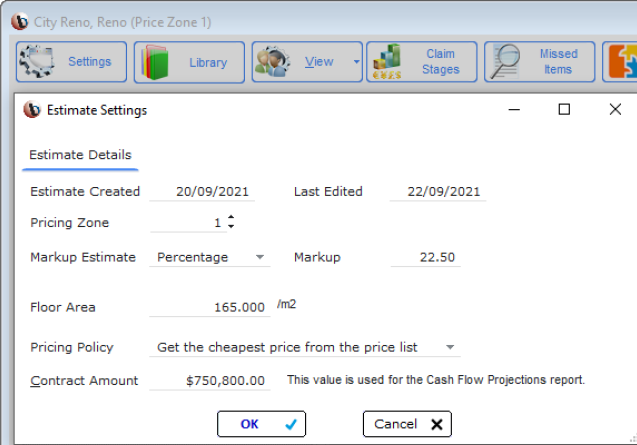
Task: Open the Library toolbar button
Action: click(189, 62)
